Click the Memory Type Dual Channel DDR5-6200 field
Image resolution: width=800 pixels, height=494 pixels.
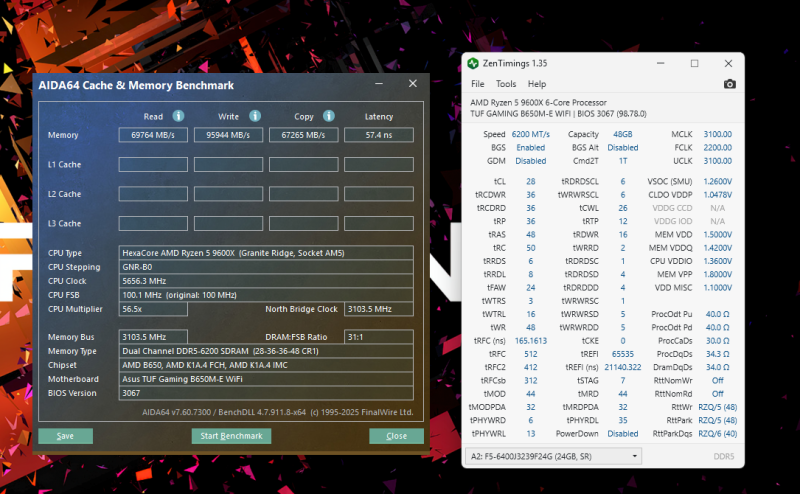[x=266, y=351]
